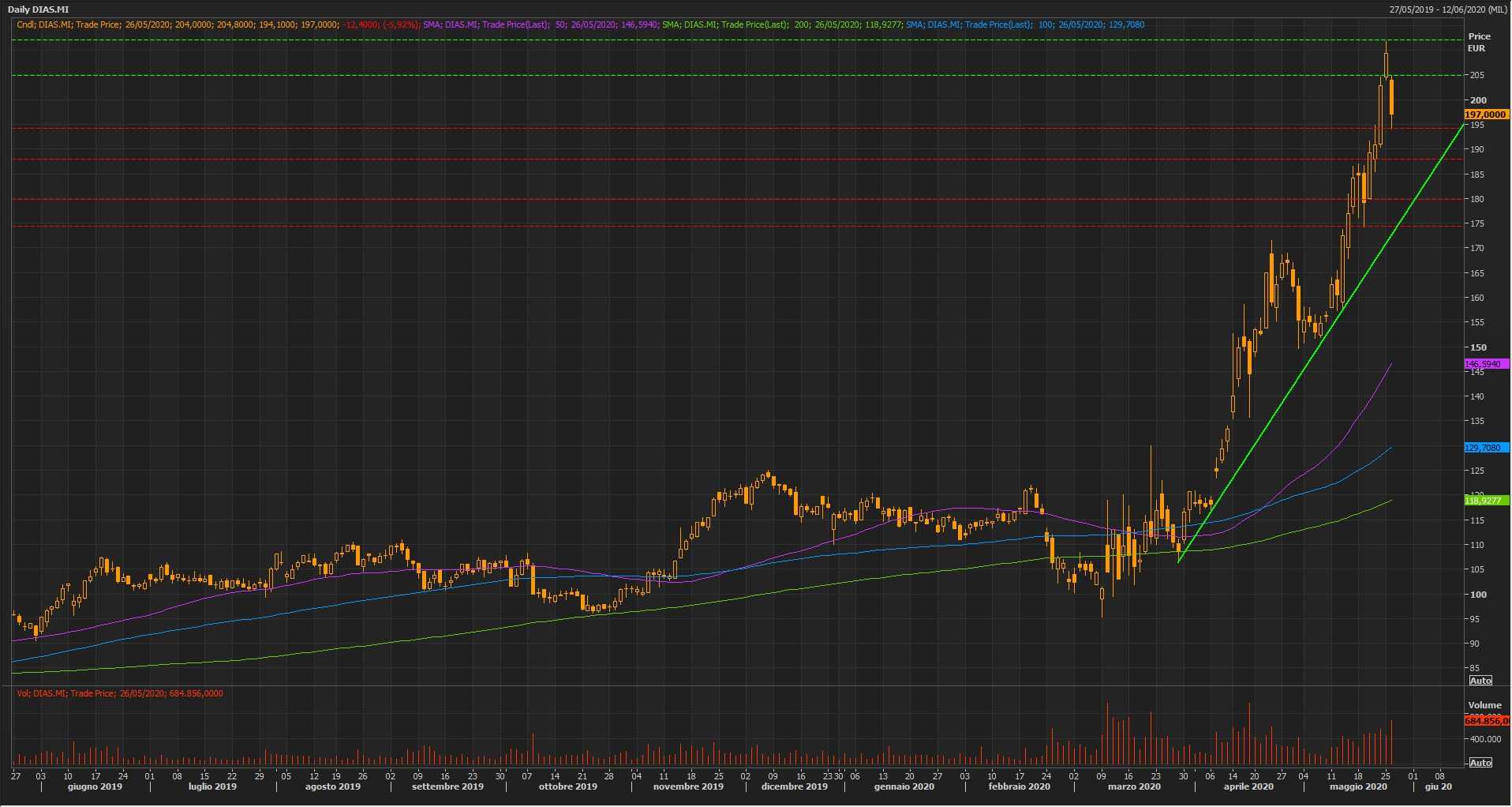Click the Auto scale button on price axis
The image size is (1512, 807).
pyautogui.click(x=1480, y=681)
